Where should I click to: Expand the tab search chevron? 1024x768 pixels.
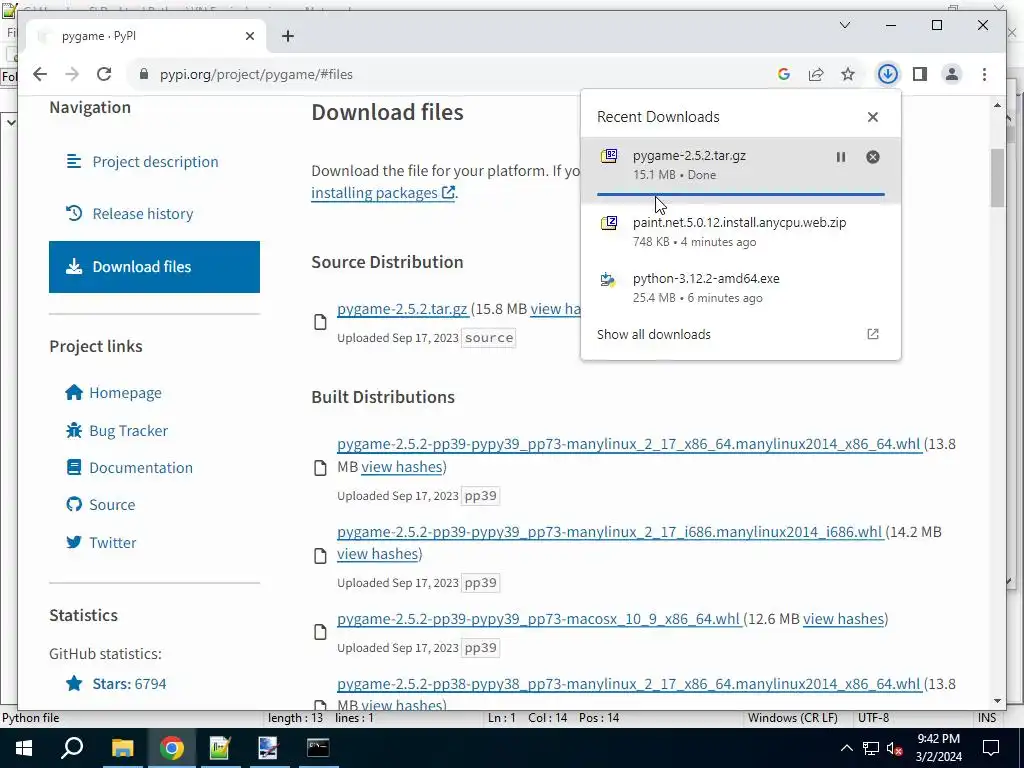click(x=844, y=25)
